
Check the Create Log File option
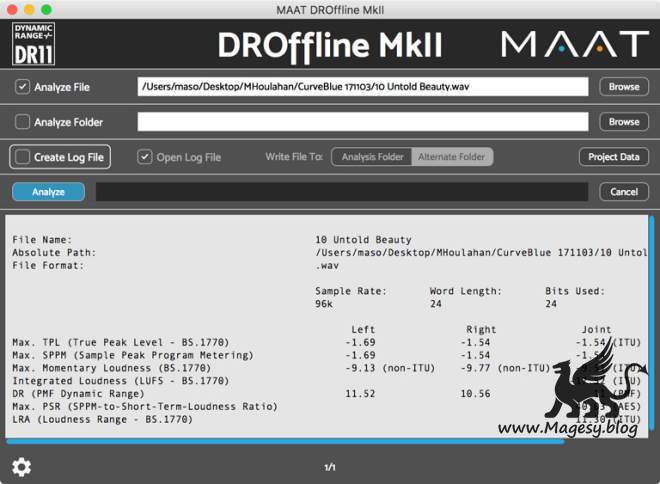click(22, 157)
